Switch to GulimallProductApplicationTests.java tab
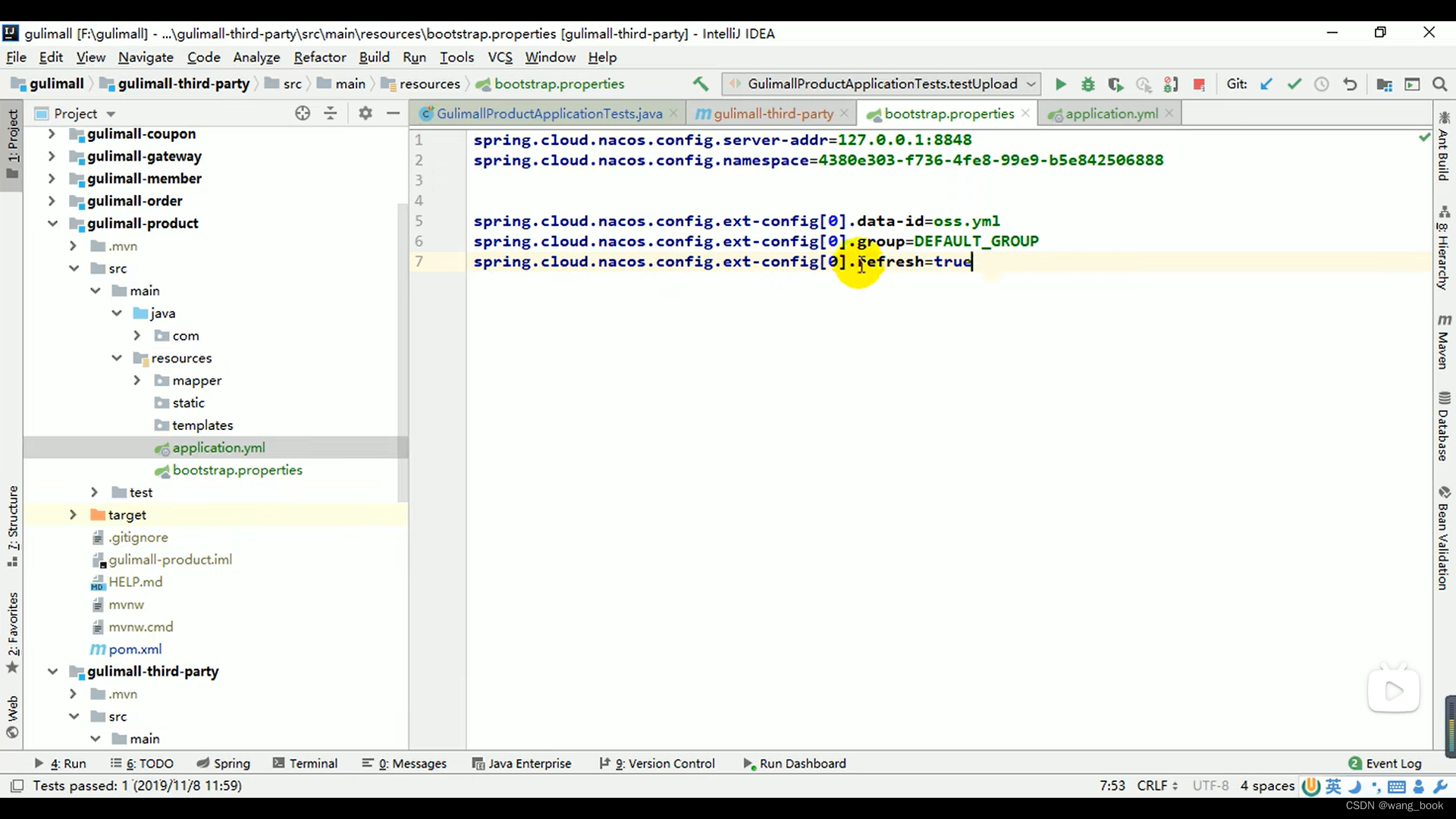The image size is (1456, 819). click(x=549, y=114)
